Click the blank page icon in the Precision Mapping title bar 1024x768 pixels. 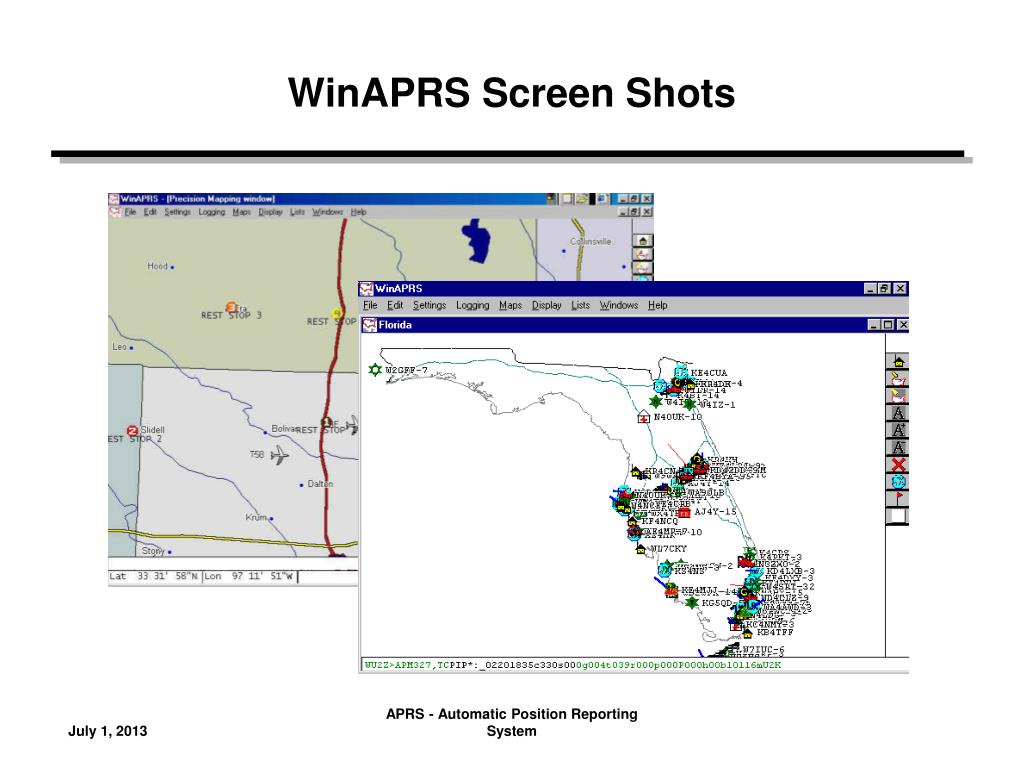pyautogui.click(x=568, y=199)
